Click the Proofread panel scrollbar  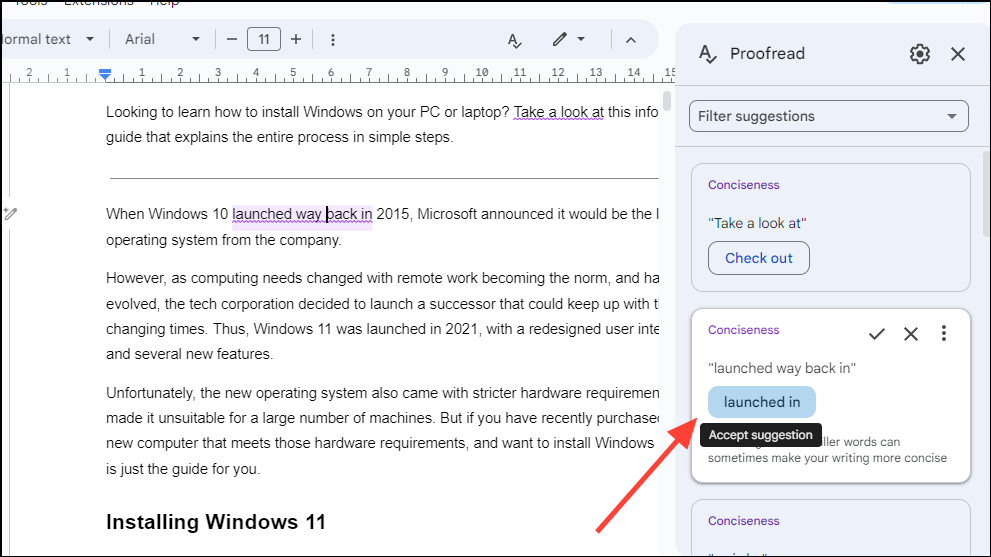[x=987, y=193]
